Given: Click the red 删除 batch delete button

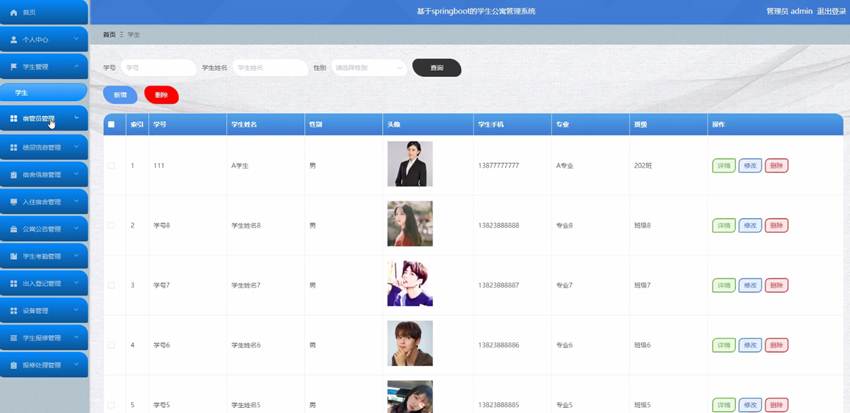Looking at the screenshot, I should coord(162,95).
